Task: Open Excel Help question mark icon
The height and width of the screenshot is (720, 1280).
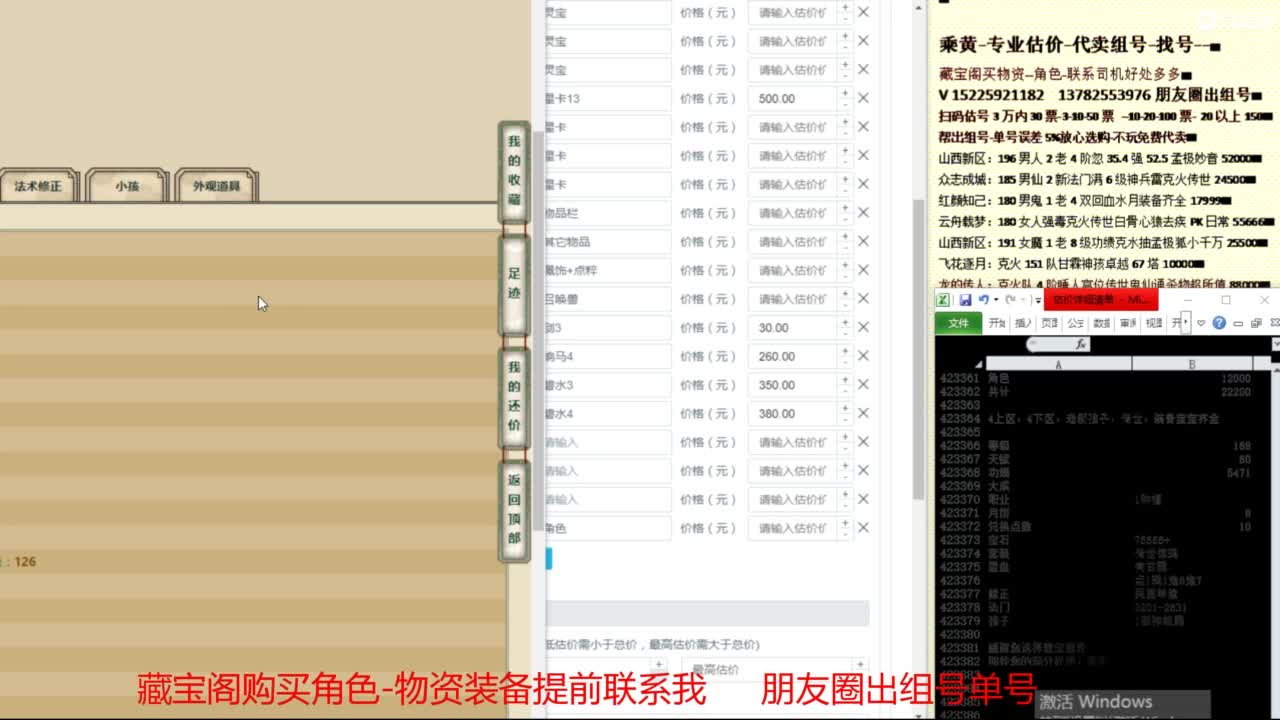Action: click(1219, 323)
